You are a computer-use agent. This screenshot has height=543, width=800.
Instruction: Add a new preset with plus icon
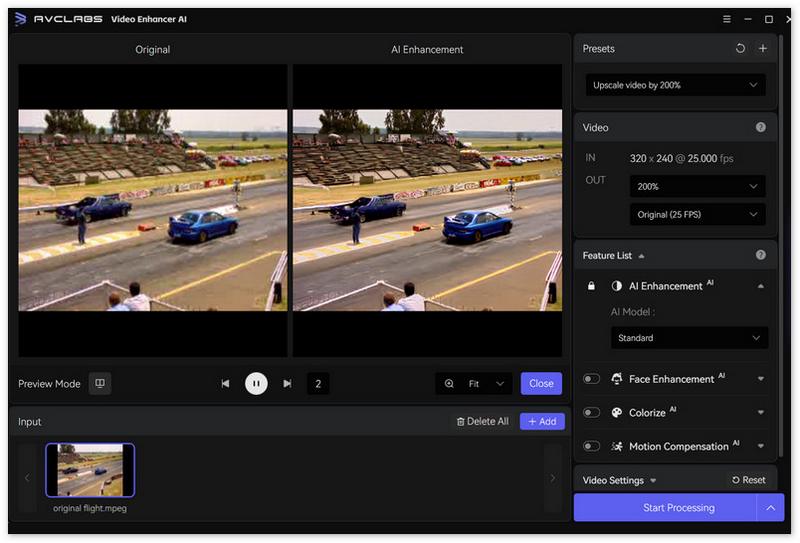[763, 48]
